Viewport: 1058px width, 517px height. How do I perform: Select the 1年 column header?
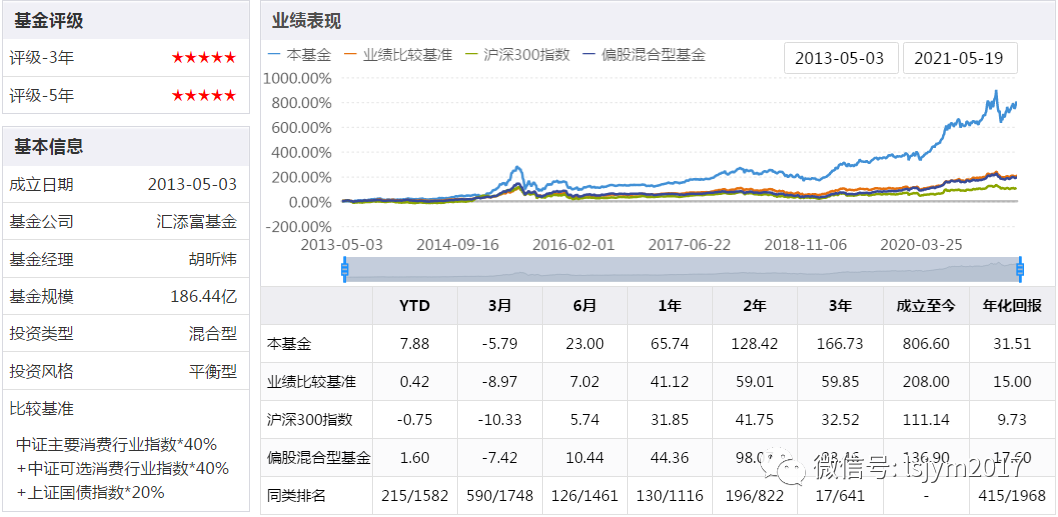coord(669,306)
